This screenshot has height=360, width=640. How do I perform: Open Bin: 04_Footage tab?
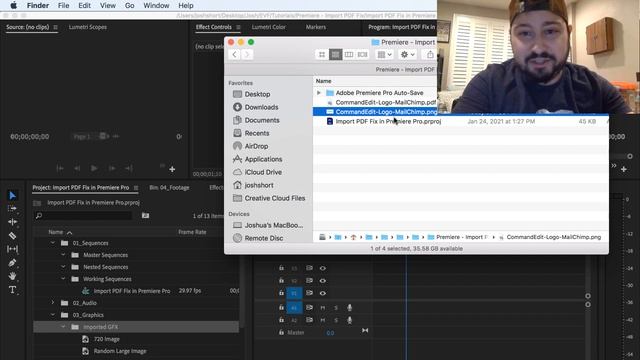pyautogui.click(x=169, y=187)
